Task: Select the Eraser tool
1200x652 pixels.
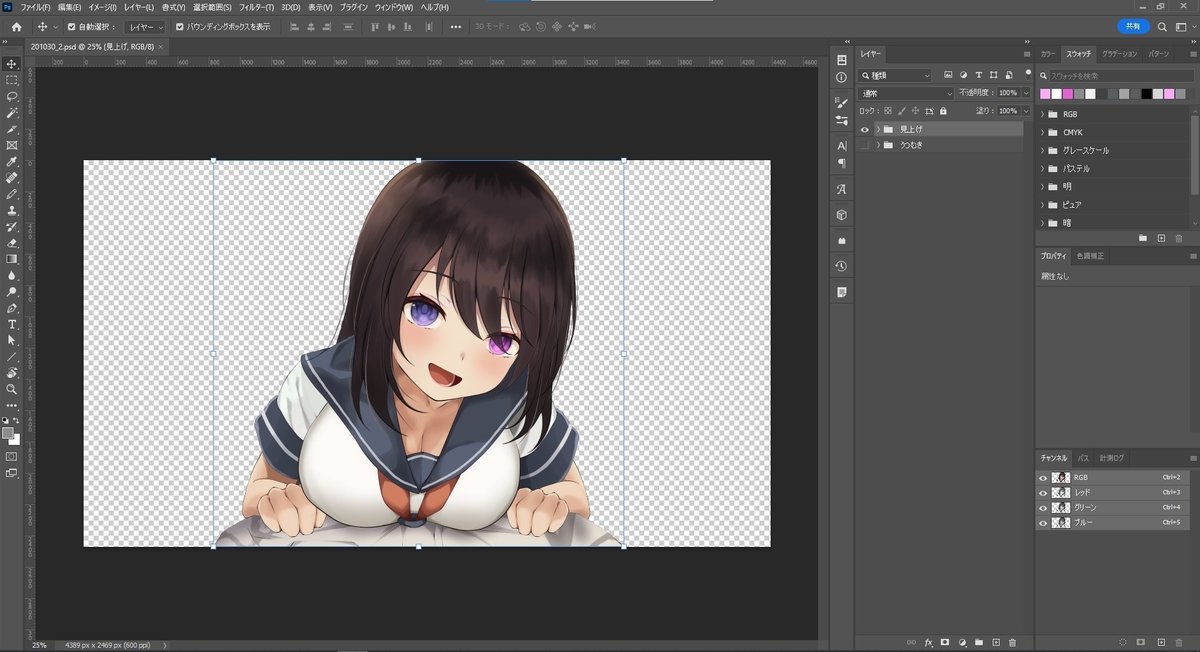Action: click(12, 242)
